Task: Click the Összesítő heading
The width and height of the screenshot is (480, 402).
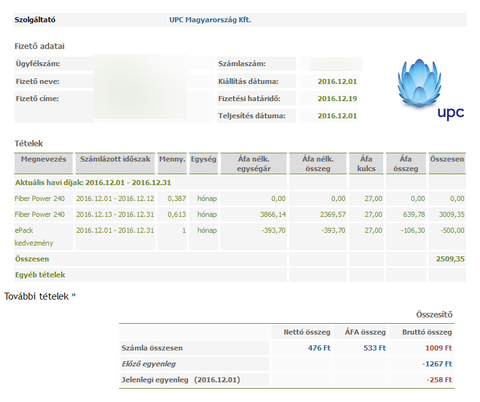Action: (x=434, y=315)
